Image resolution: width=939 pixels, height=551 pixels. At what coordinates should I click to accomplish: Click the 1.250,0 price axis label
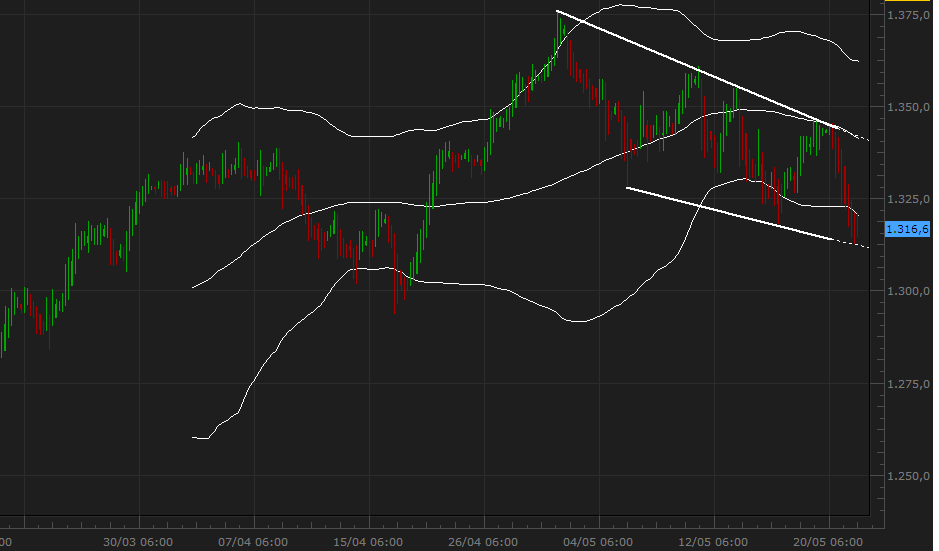(x=908, y=476)
